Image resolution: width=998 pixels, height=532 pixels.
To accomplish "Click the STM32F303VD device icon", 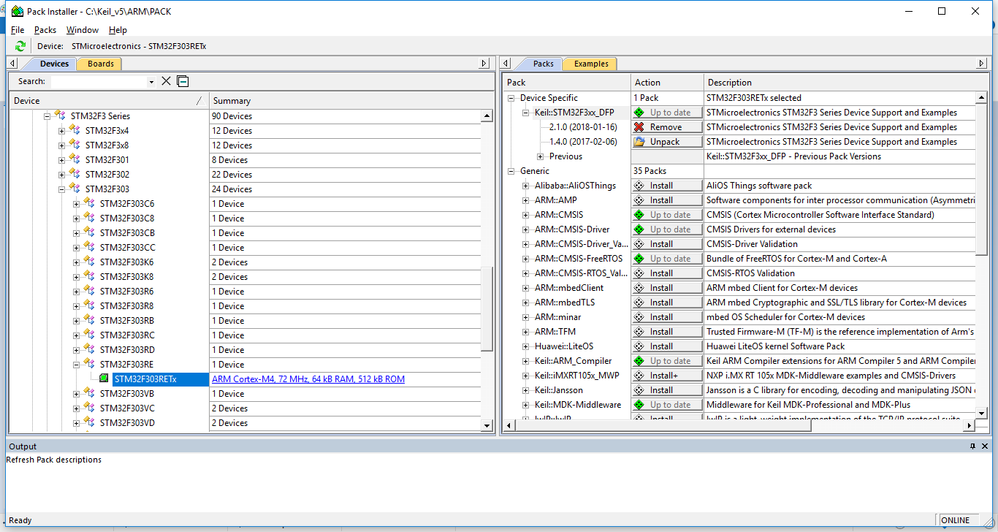I will [x=90, y=423].
